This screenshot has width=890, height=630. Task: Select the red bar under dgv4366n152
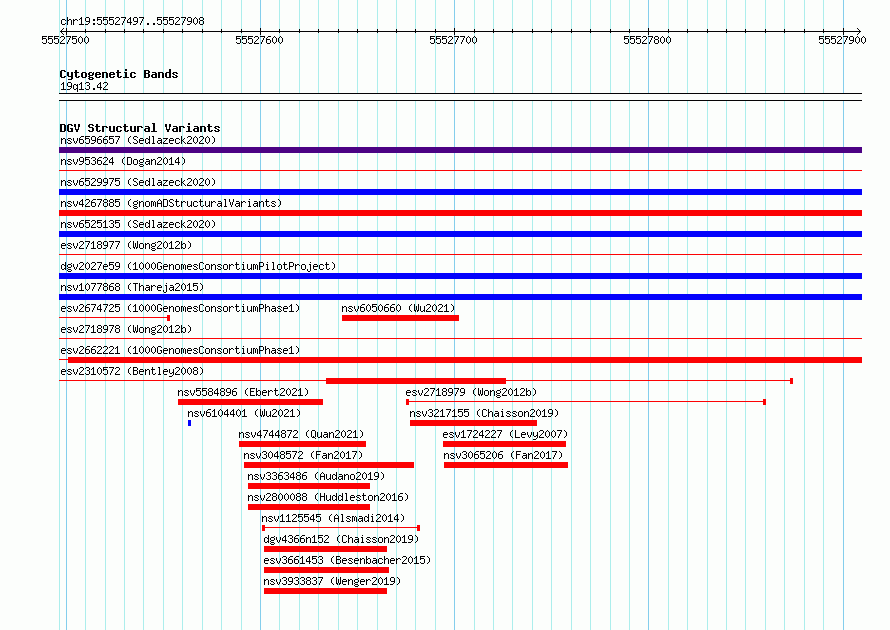coord(325,549)
